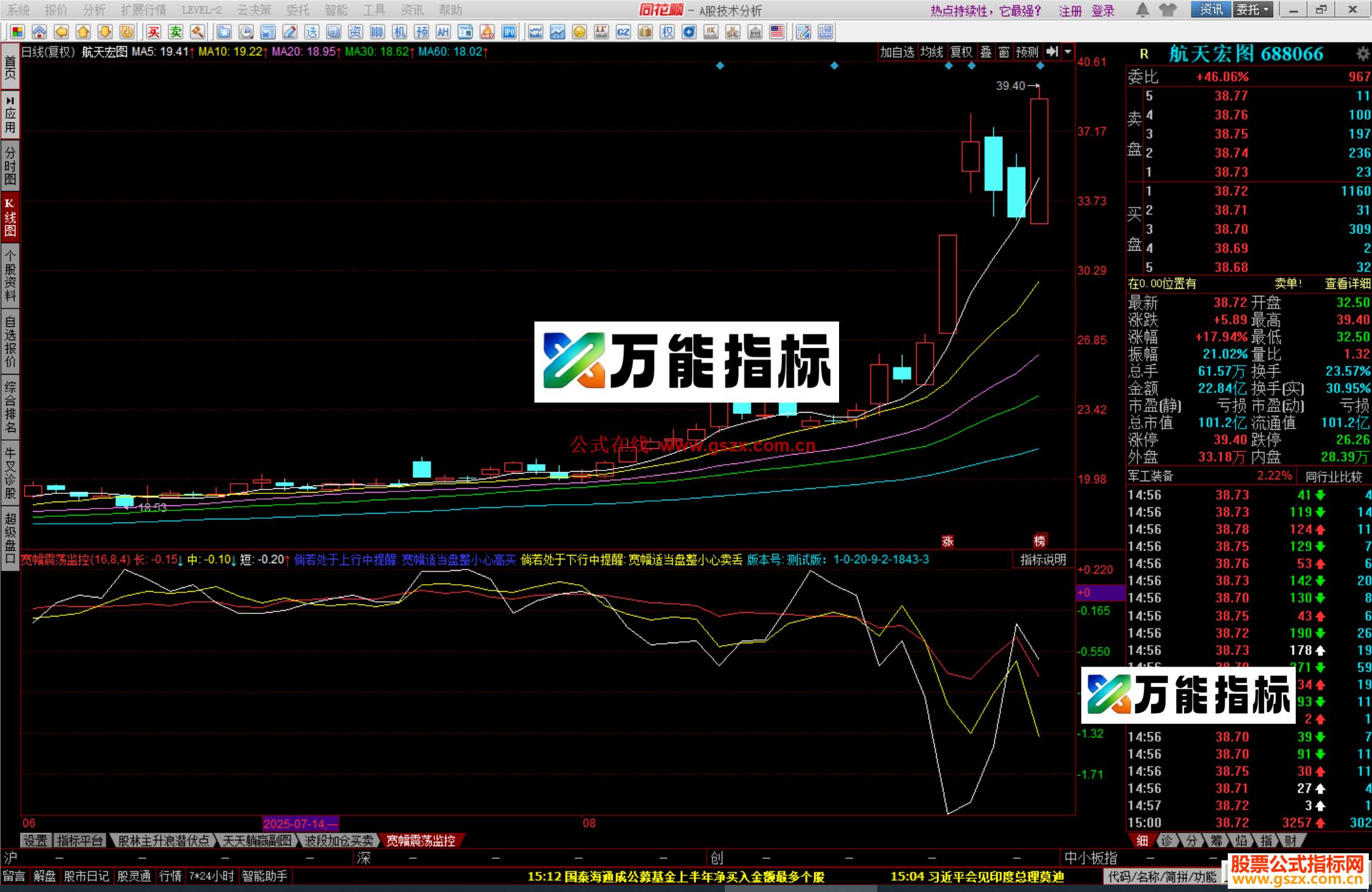
Task: Click the gear settings icon beside stock name
Action: click(1362, 53)
